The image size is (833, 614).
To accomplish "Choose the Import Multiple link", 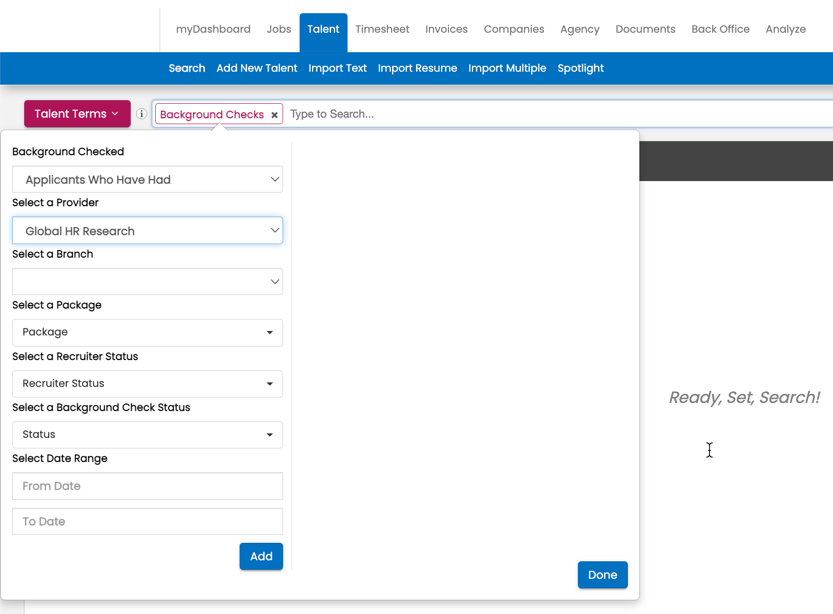I will [507, 68].
